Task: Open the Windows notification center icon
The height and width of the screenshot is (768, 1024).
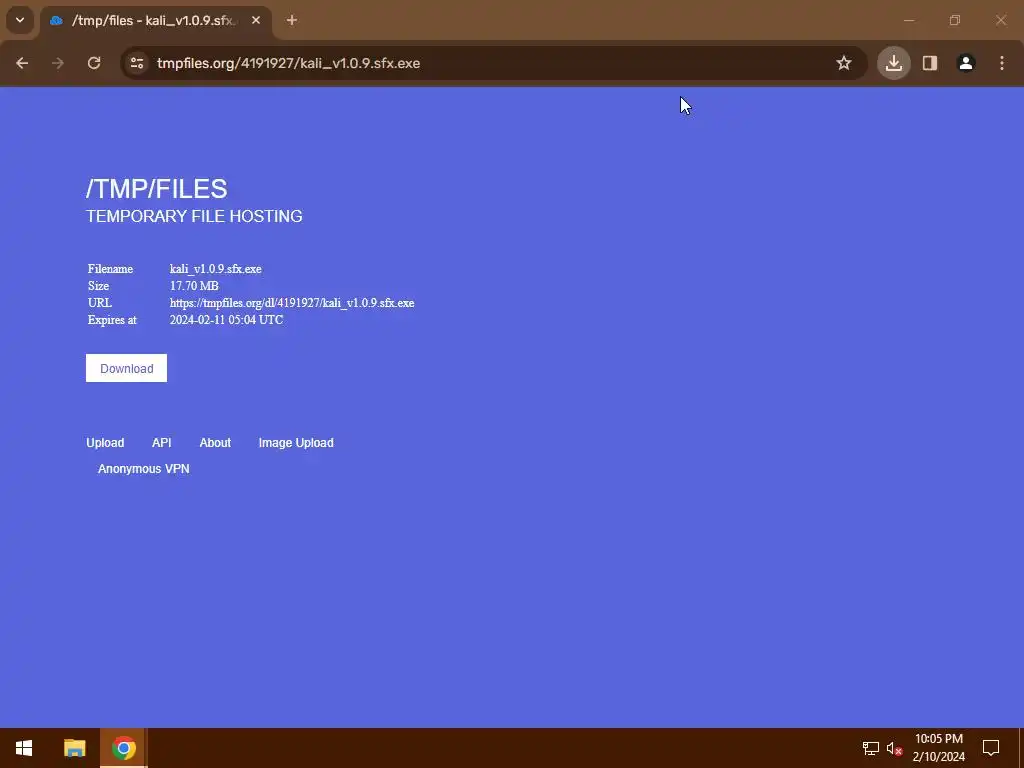Action: point(991,748)
